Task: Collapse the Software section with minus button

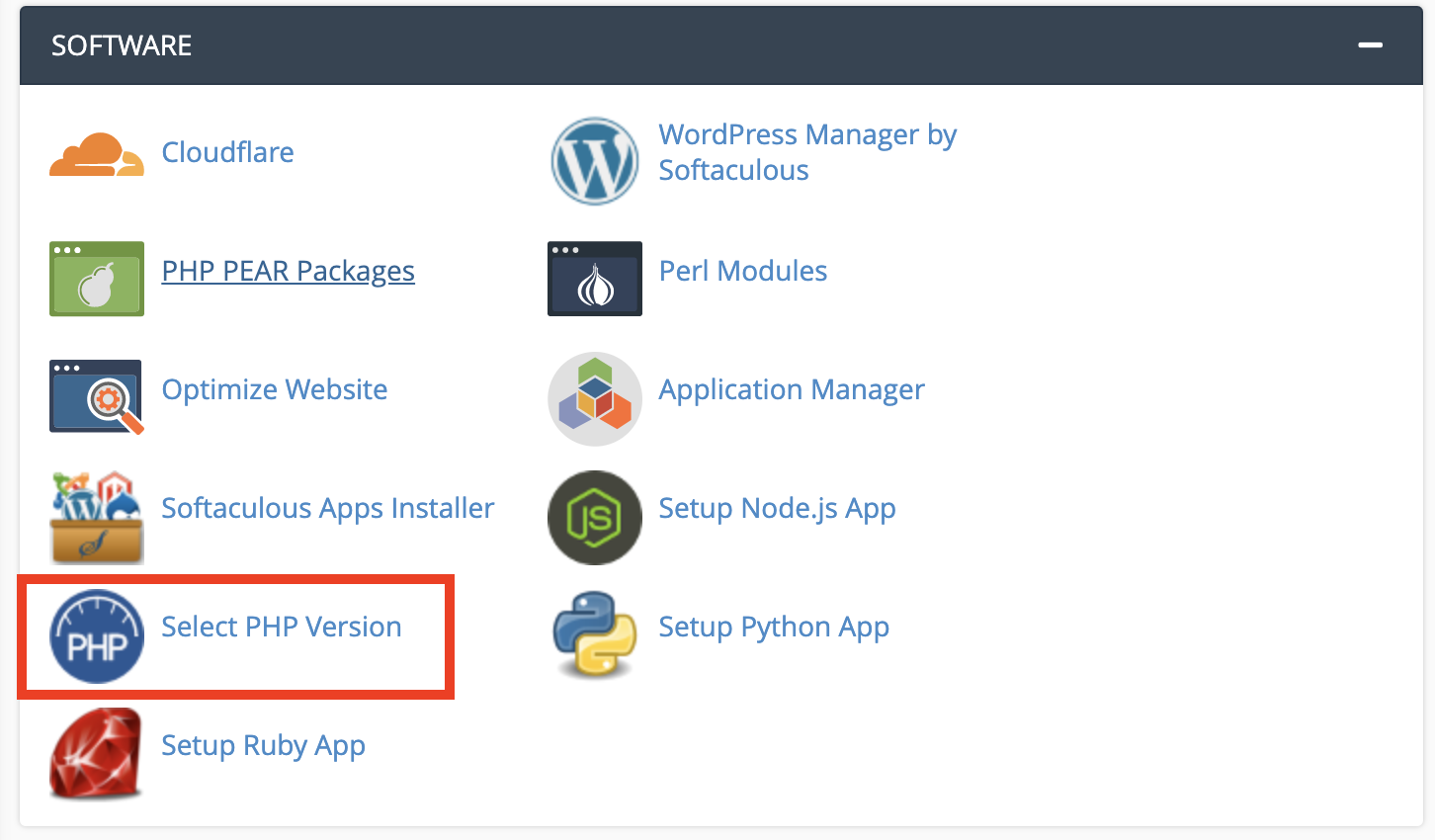Action: click(x=1370, y=45)
